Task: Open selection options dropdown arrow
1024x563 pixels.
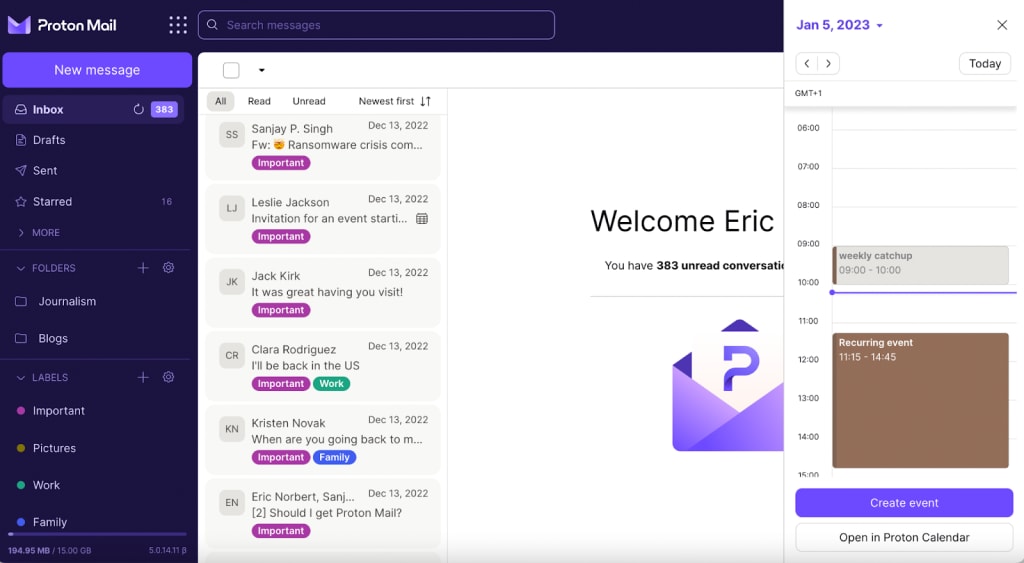Action: 261,70
